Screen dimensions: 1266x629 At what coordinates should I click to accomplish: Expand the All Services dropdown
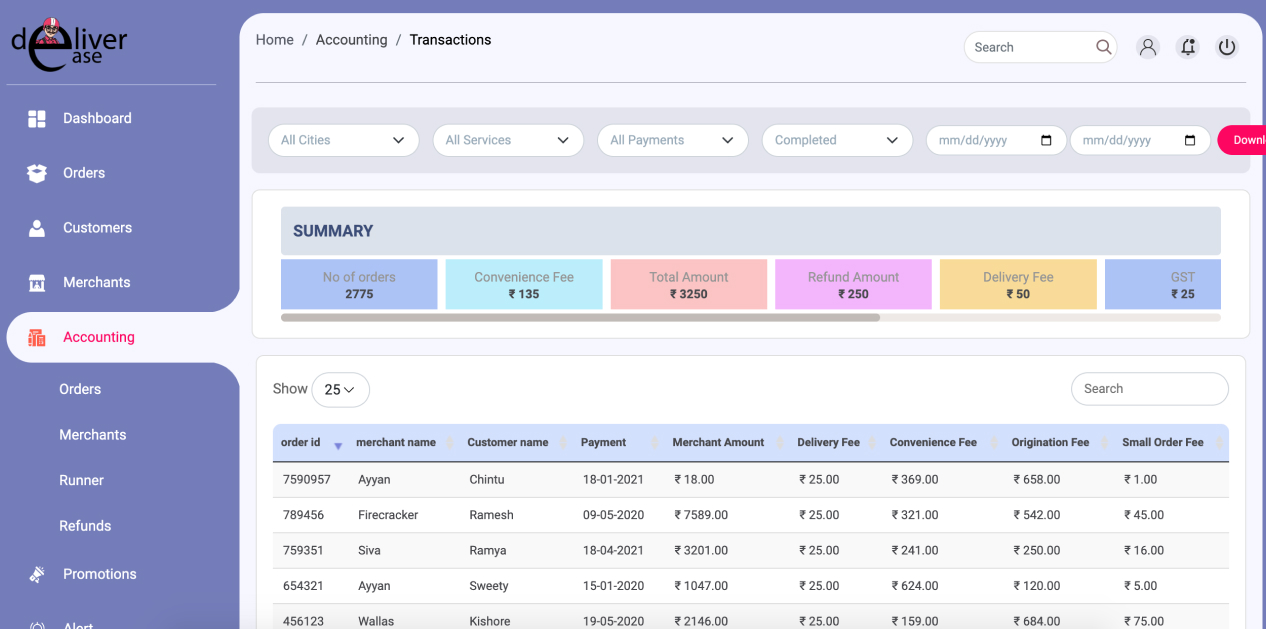click(x=508, y=140)
